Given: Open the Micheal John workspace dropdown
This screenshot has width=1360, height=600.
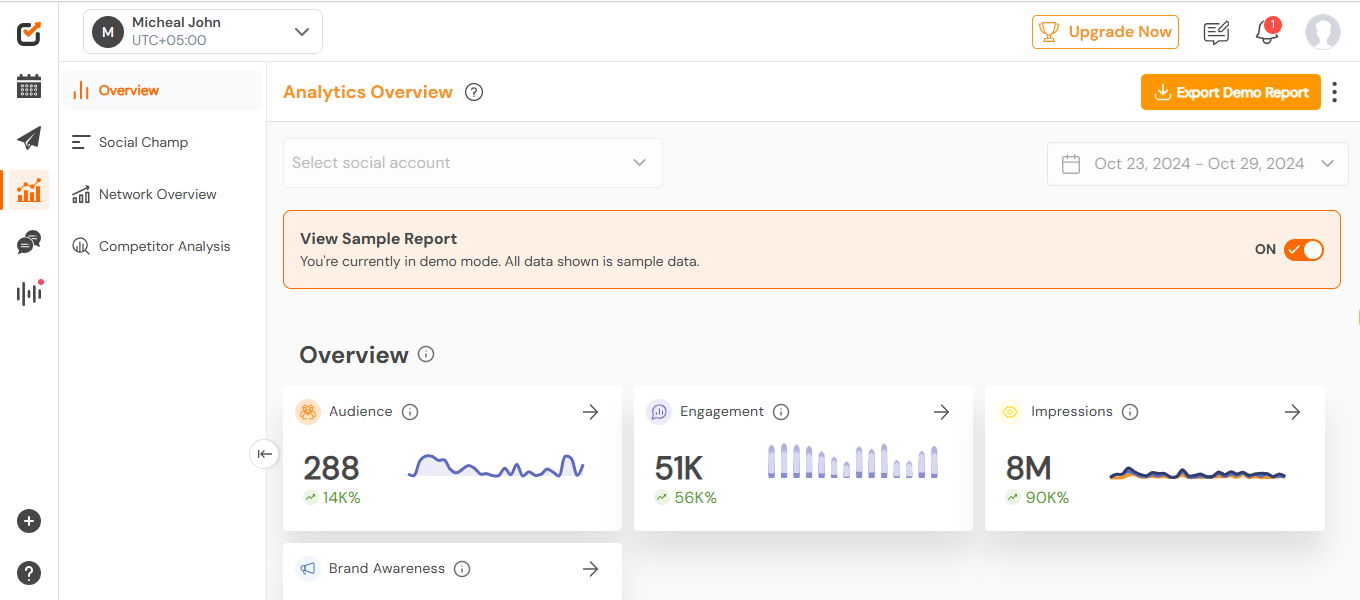Looking at the screenshot, I should 203,32.
